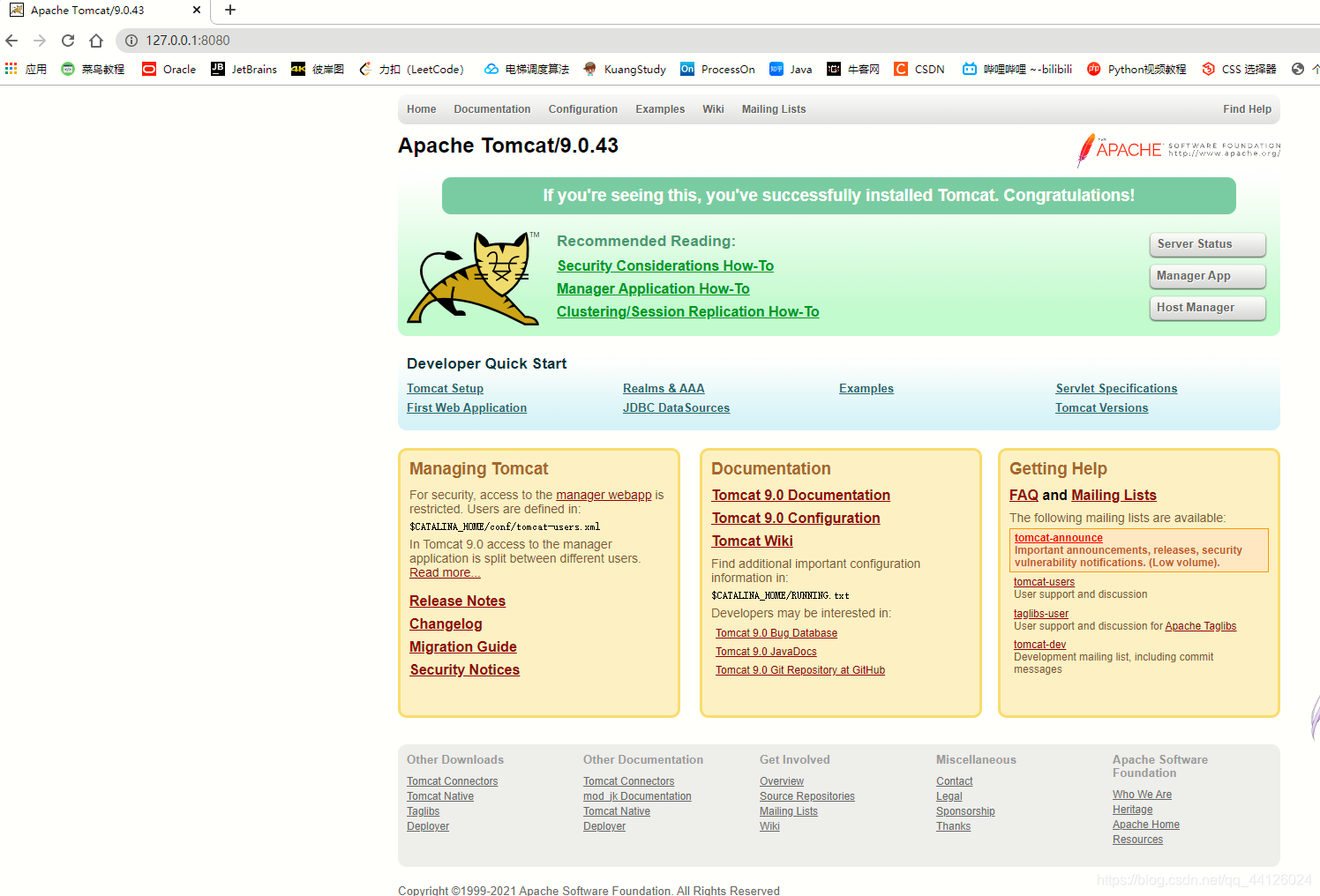Screen dimensions: 1320x896
Task: Open the Tomcat Versions link
Action: pyautogui.click(x=1101, y=407)
